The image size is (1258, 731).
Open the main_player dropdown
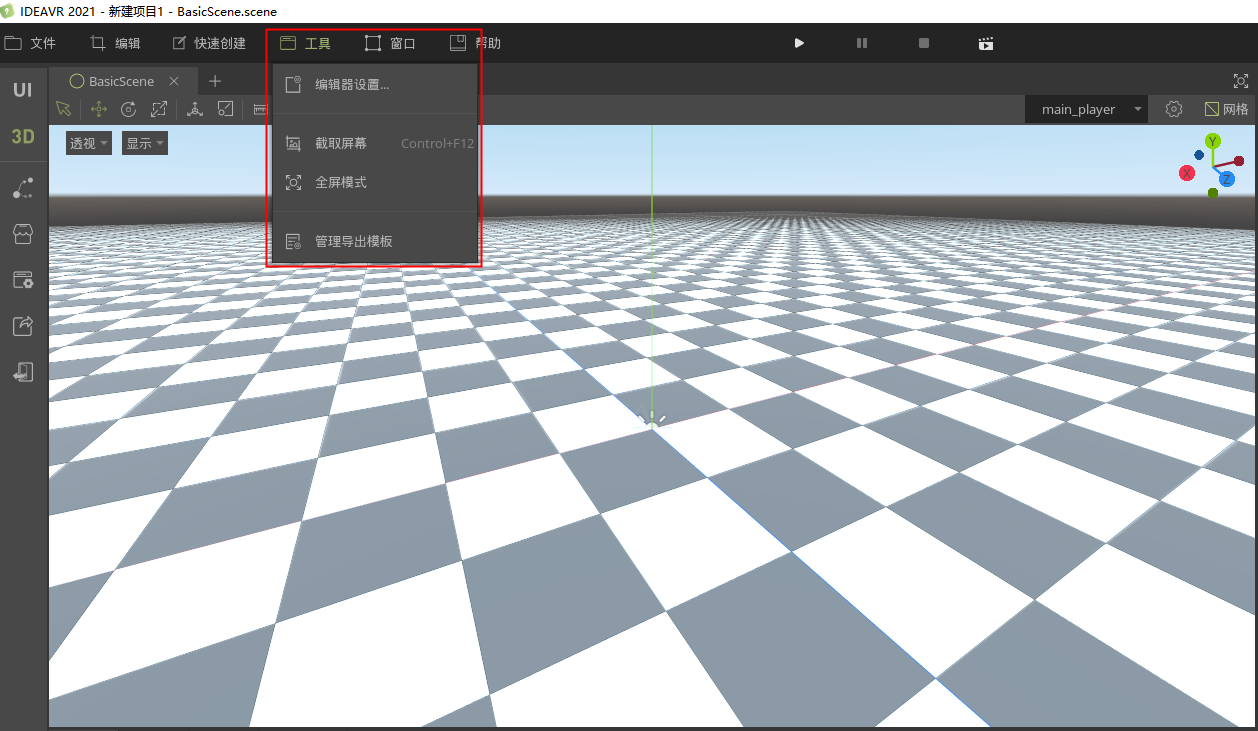(x=1087, y=109)
